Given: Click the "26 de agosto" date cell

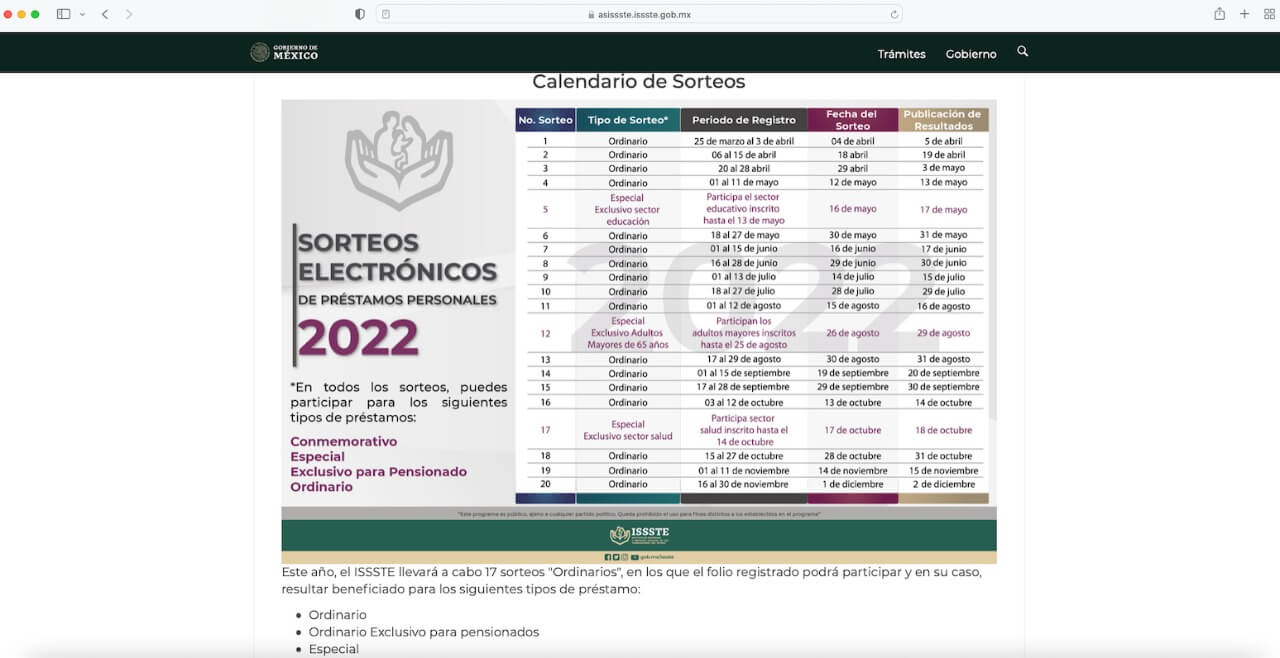Looking at the screenshot, I should tap(853, 333).
